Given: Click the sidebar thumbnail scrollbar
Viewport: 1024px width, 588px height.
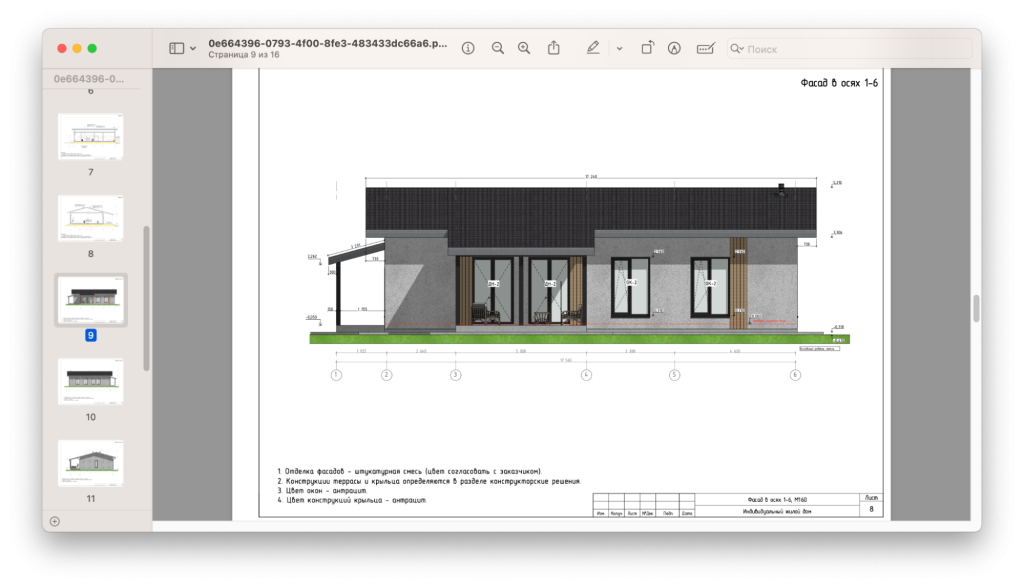Looking at the screenshot, I should [147, 298].
